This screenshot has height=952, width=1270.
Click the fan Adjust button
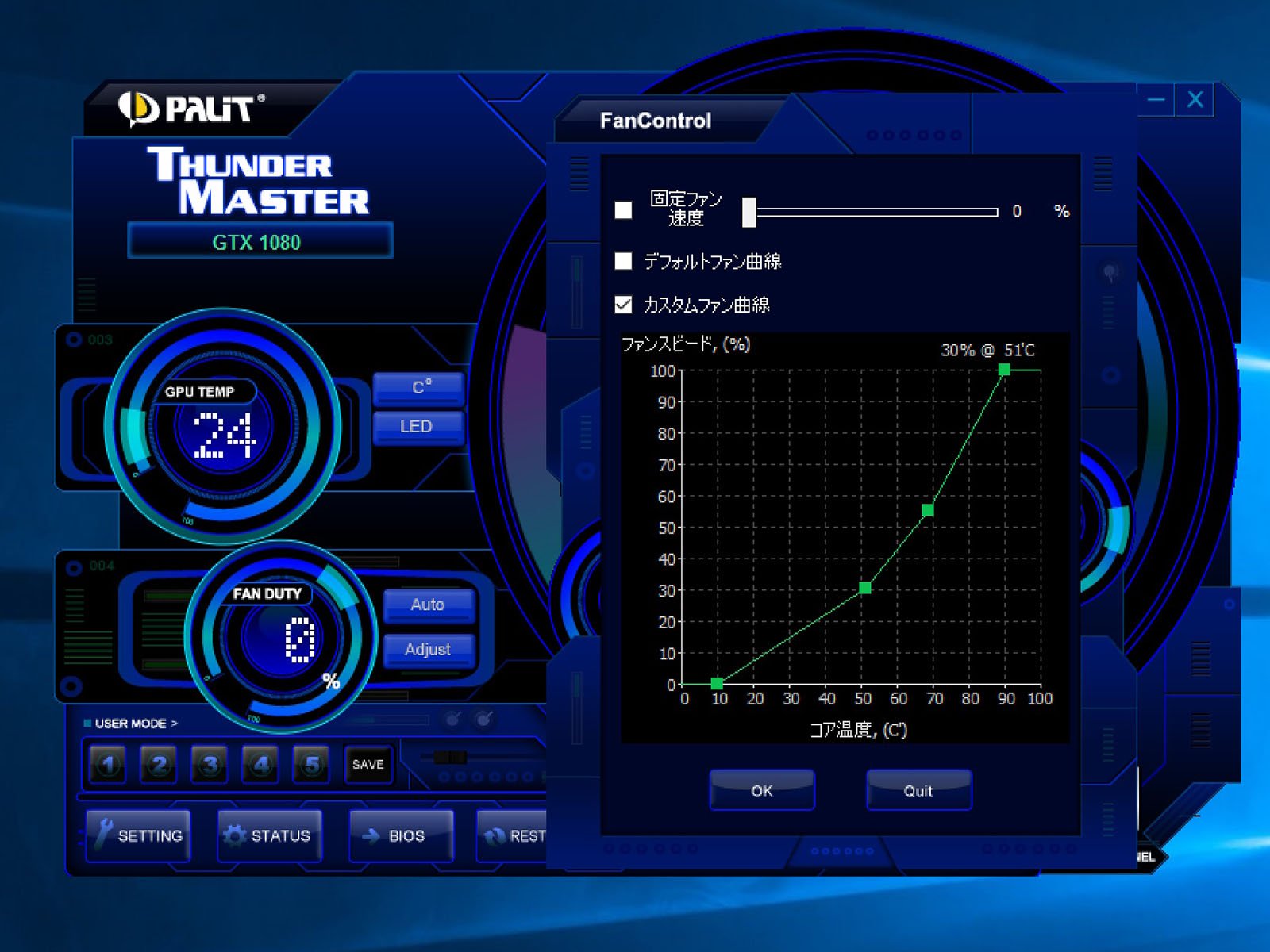coord(429,650)
